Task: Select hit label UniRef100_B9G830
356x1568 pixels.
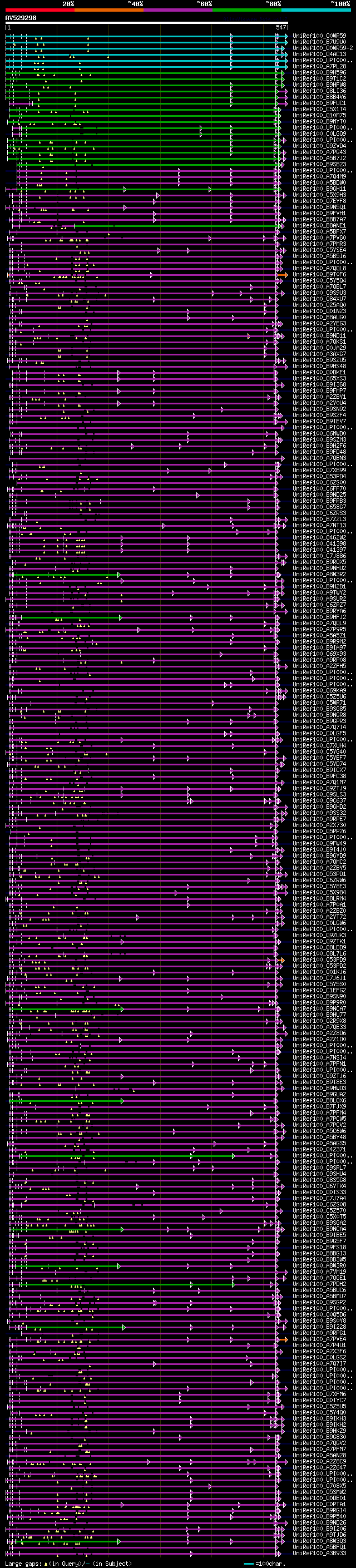Action: point(319,1437)
